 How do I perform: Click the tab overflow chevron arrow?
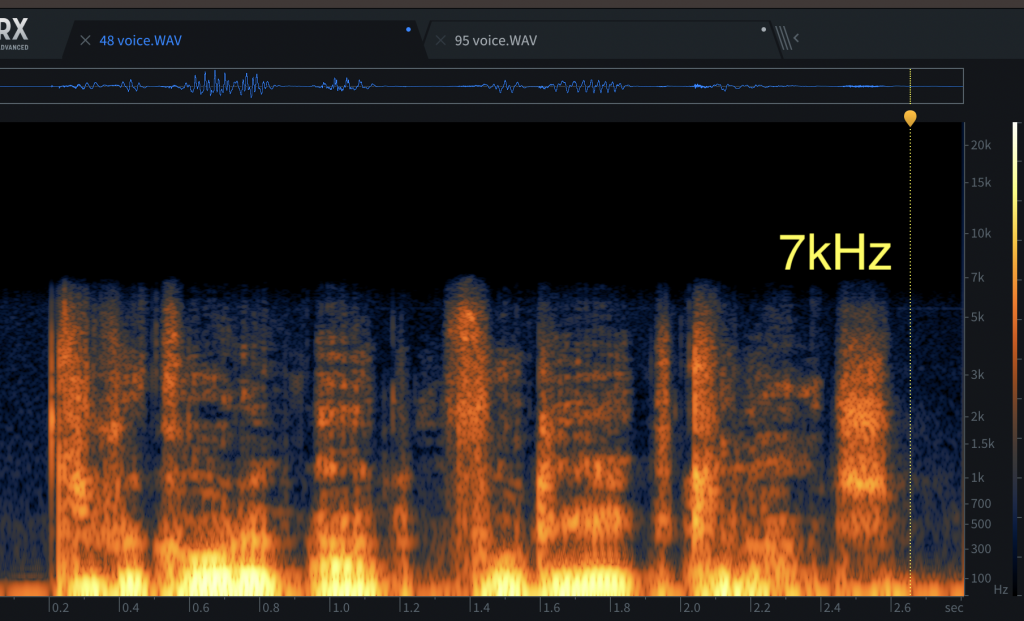[796, 40]
